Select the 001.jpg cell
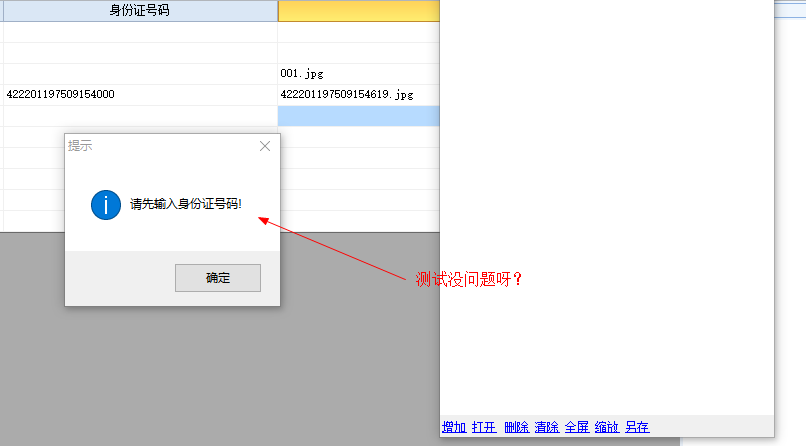The width and height of the screenshot is (806, 446). (359, 73)
